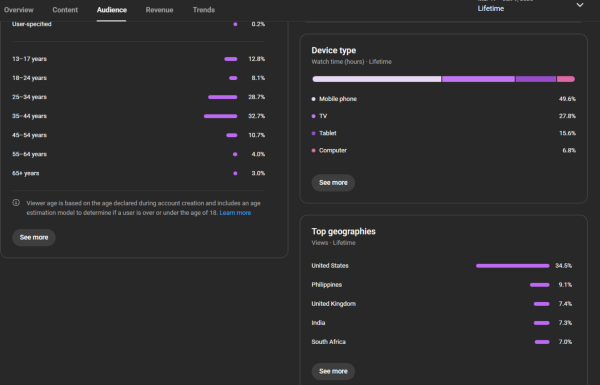This screenshot has height=385, width=600.
Task: Click the United States 34.5% bar
Action: (513, 266)
